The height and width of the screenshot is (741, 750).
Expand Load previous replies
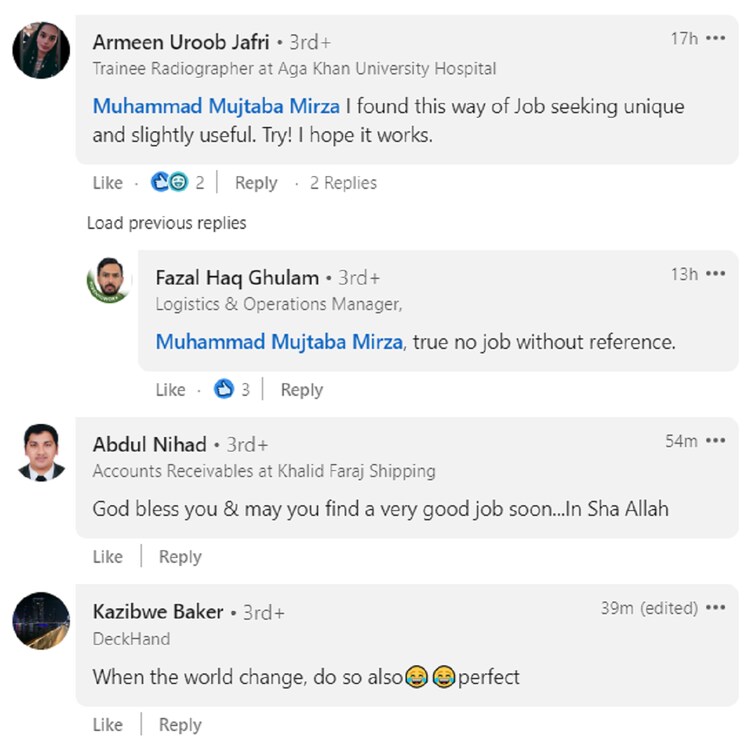(x=166, y=223)
